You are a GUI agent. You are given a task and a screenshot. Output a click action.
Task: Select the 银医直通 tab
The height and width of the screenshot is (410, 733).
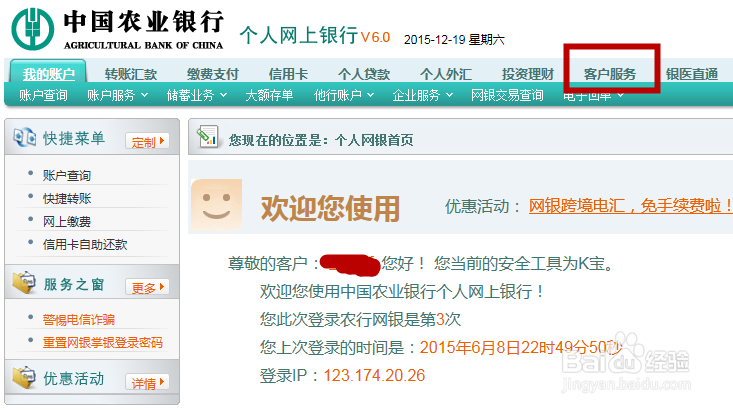click(692, 74)
